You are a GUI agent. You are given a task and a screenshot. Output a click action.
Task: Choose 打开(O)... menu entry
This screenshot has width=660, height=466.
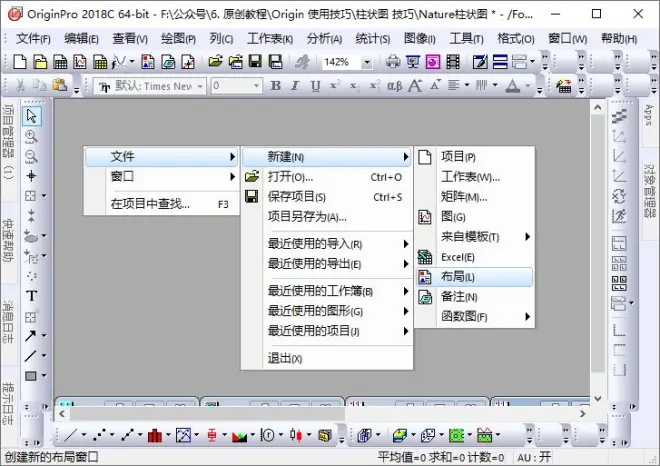click(327, 177)
